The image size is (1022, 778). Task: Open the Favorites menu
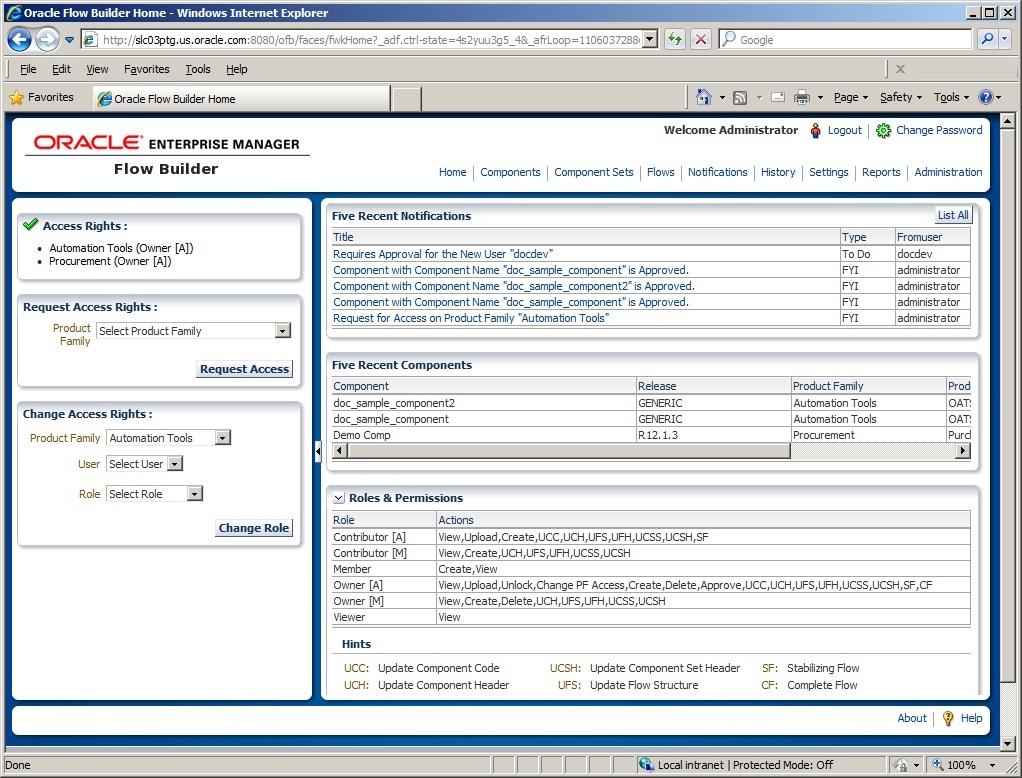point(147,68)
